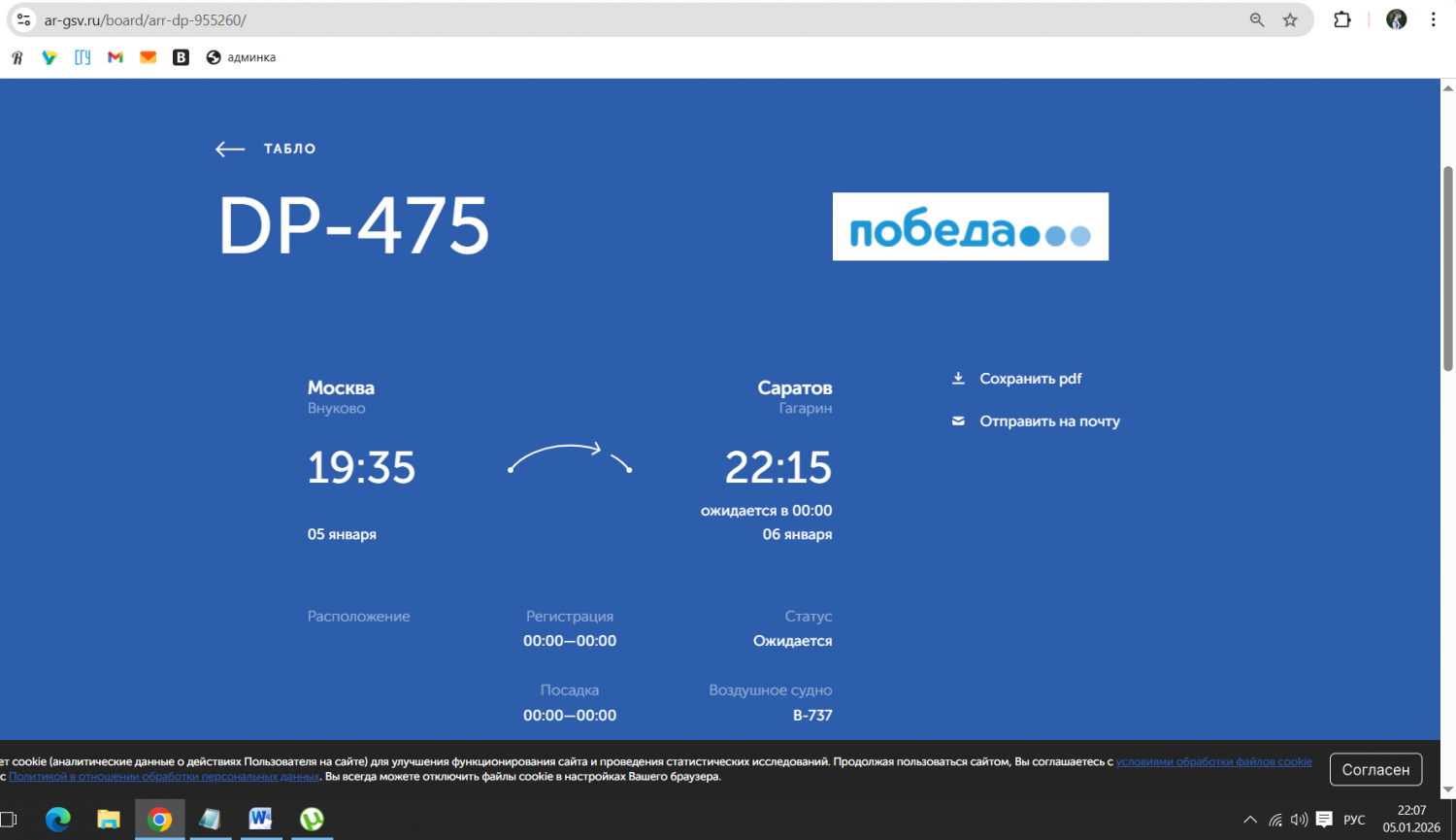
Task: Click the page vertical scrollbar thumb
Action: pyautogui.click(x=1447, y=267)
